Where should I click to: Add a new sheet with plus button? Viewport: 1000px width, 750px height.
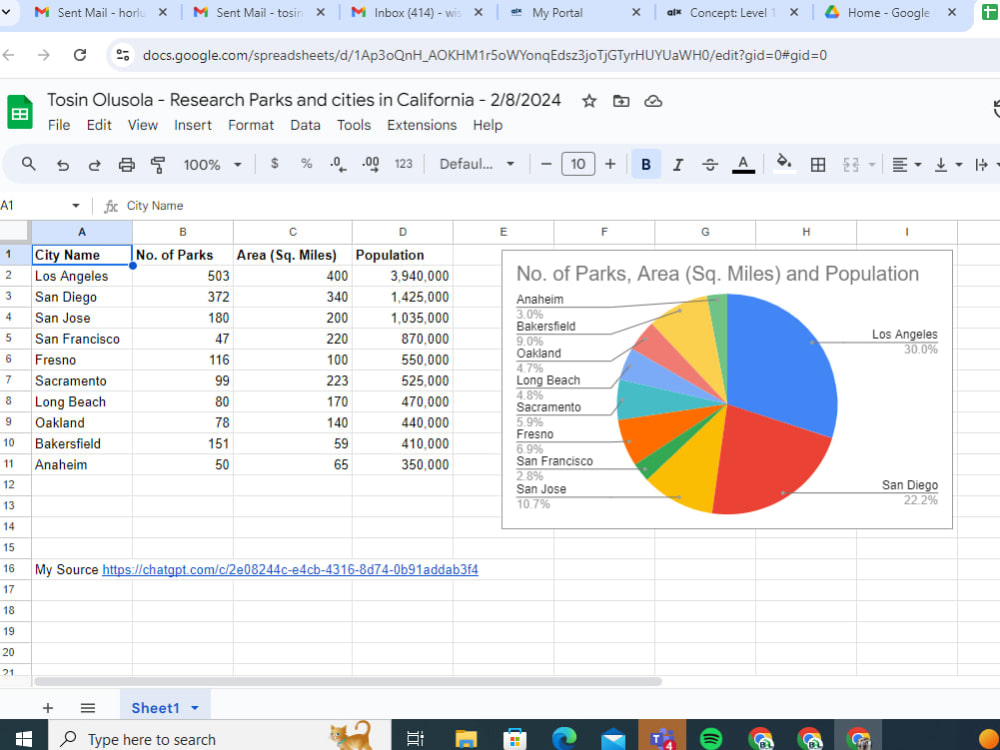pyautogui.click(x=47, y=708)
